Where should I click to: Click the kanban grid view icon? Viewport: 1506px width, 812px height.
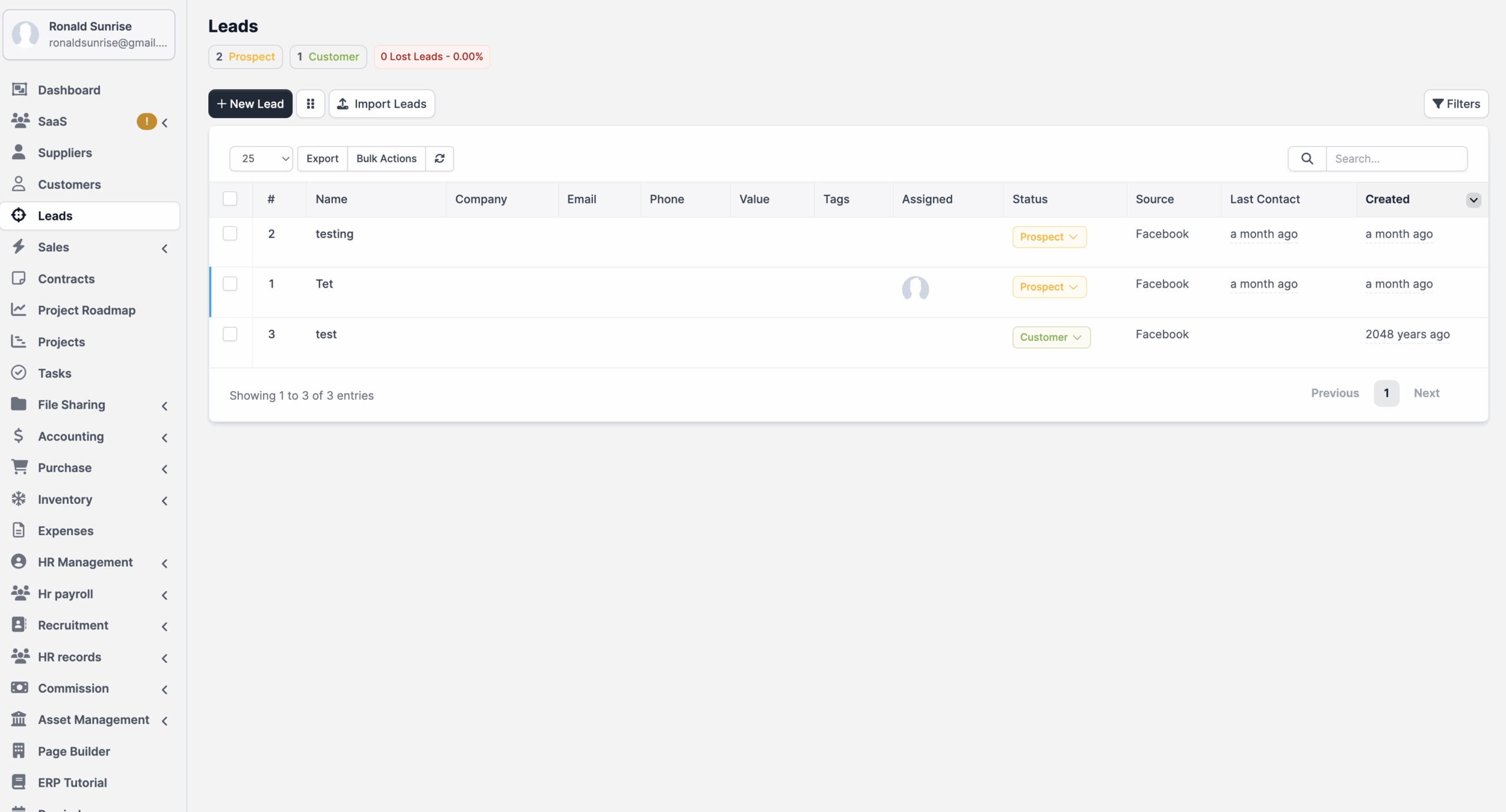[311, 104]
